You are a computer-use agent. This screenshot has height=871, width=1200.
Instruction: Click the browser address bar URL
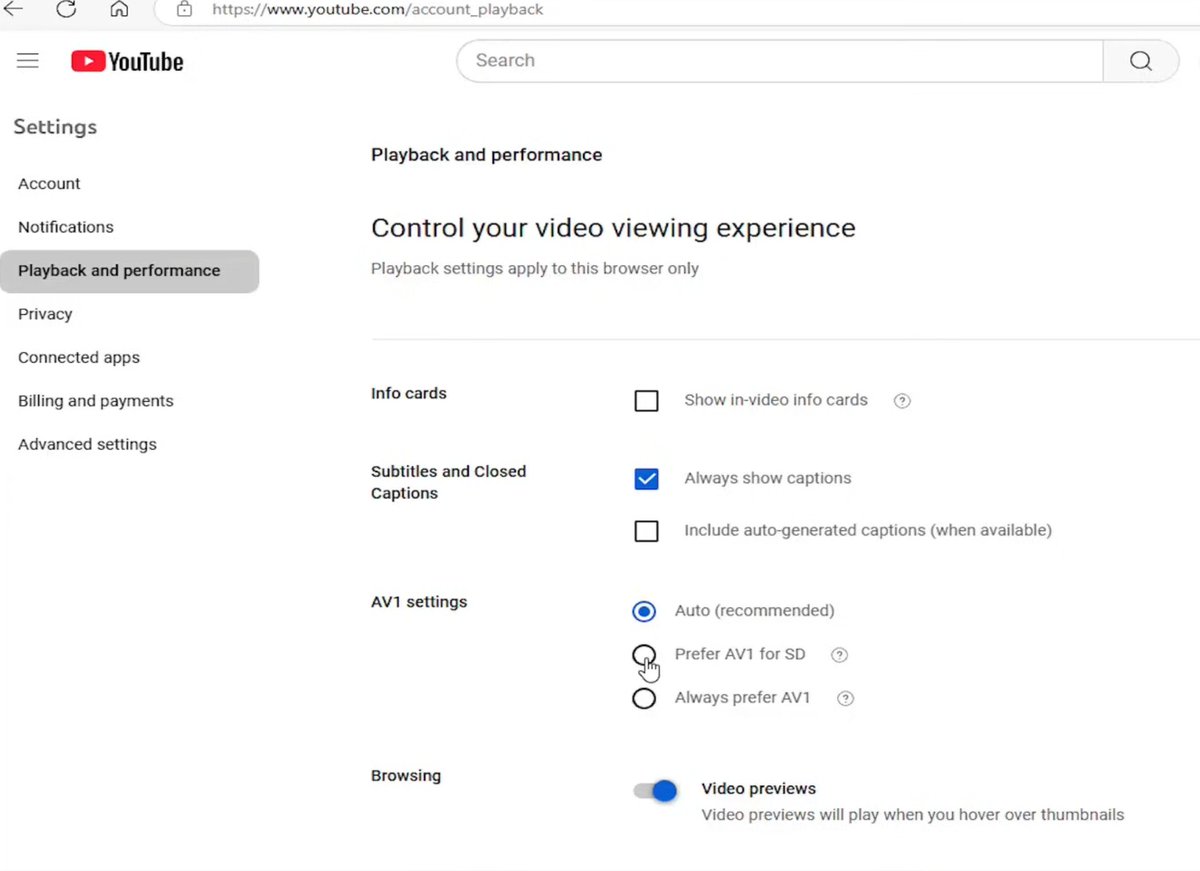pos(378,10)
